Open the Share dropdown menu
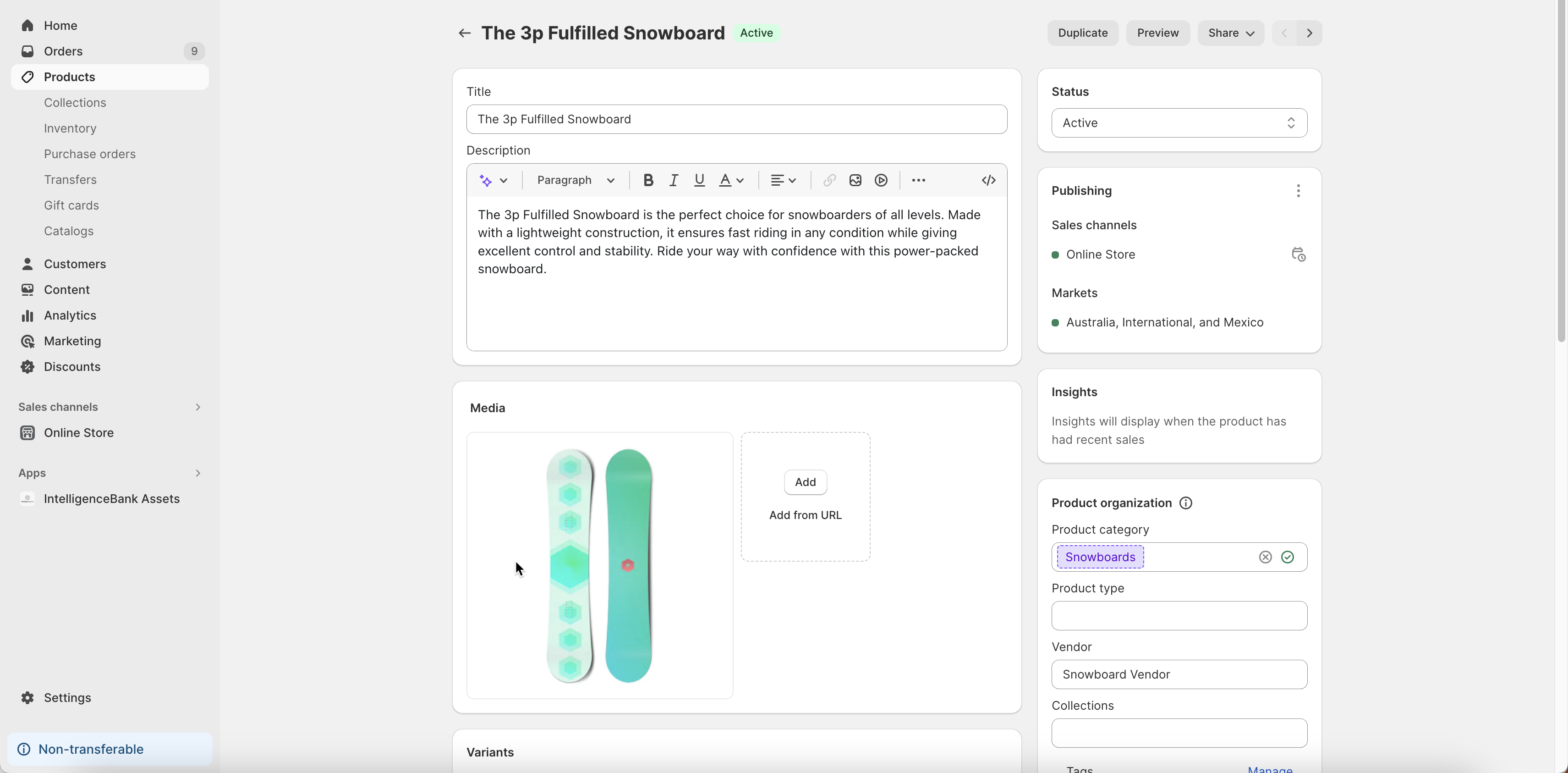This screenshot has height=773, width=1568. click(1231, 33)
